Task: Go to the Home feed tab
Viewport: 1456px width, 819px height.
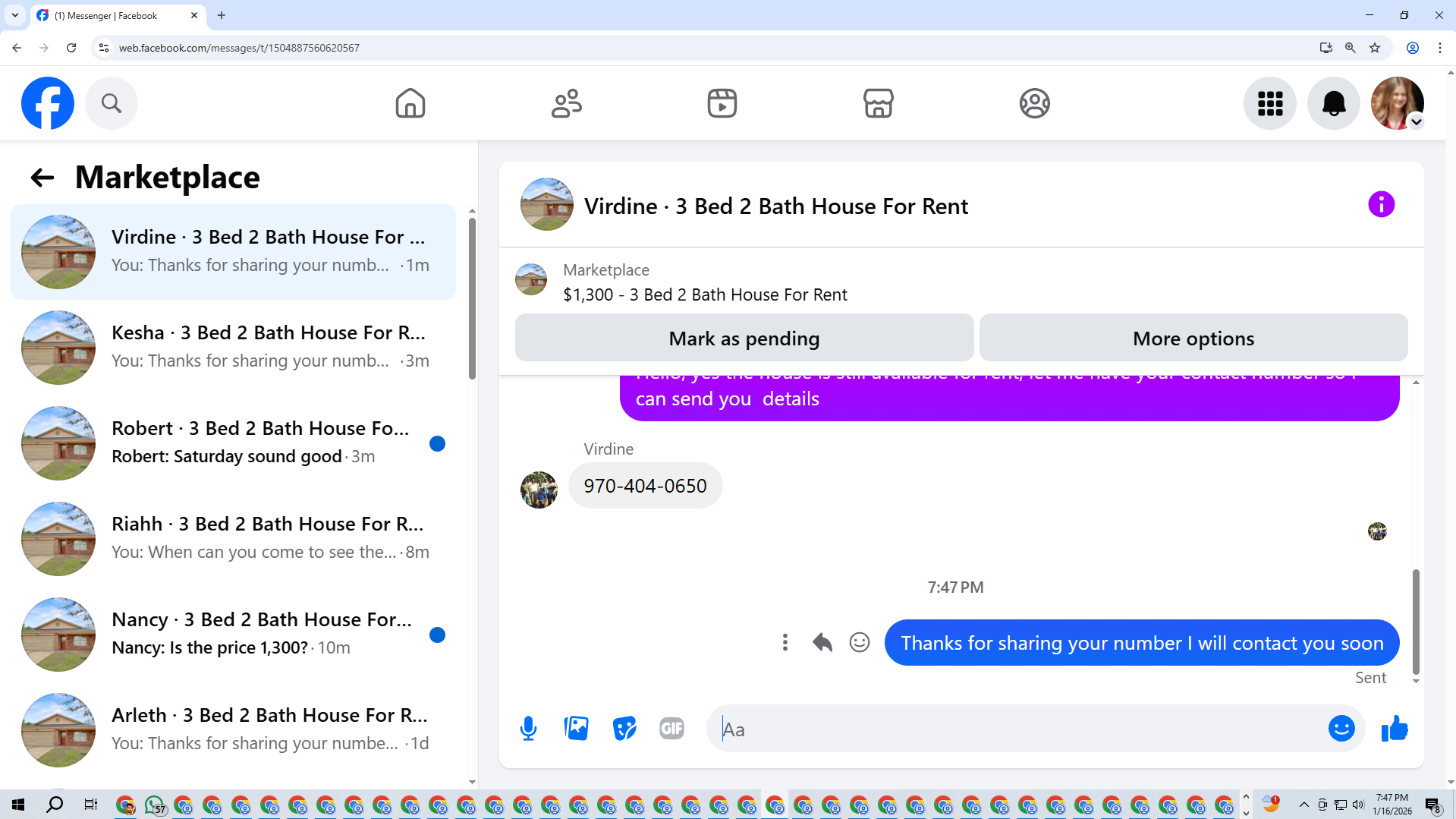Action: [410, 103]
